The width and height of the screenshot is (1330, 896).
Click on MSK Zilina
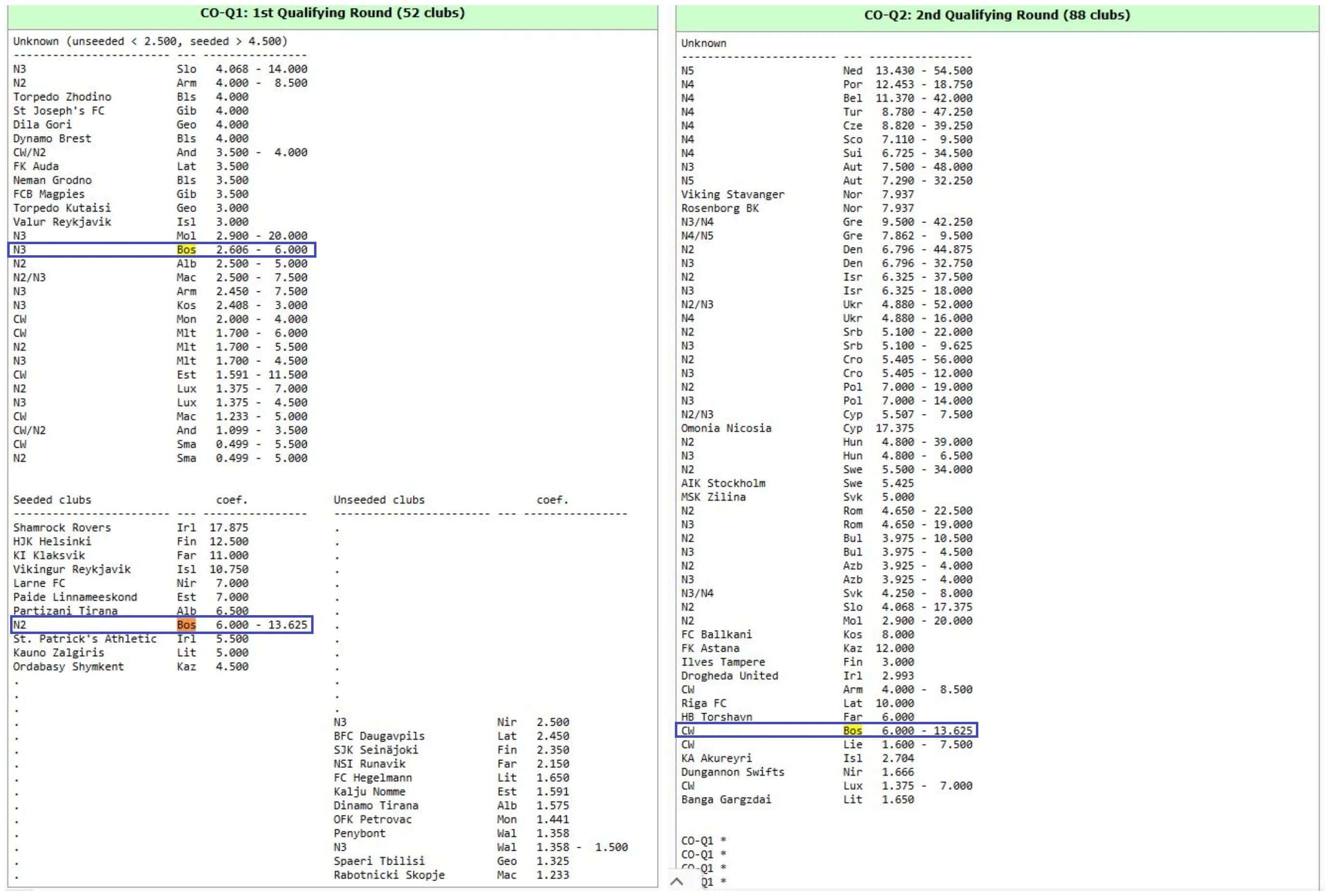tap(713, 497)
